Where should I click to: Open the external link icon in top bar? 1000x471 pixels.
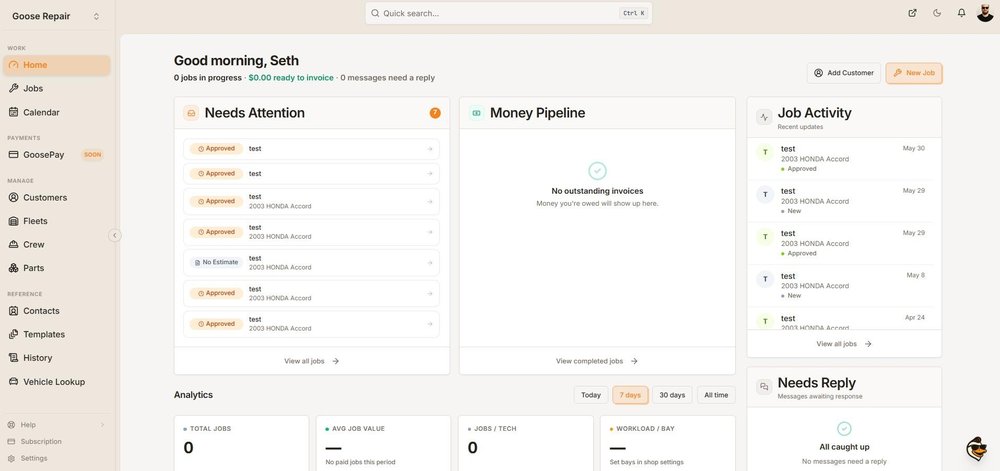(913, 13)
